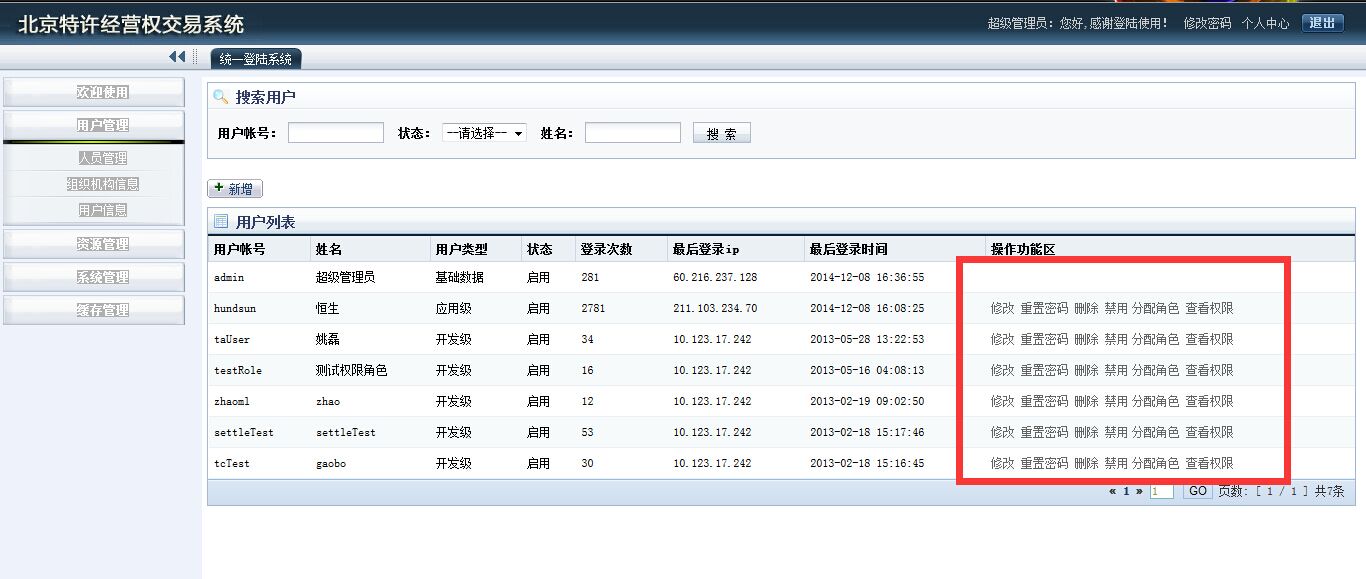Select the 基础数据 user type cell
Image resolution: width=1366 pixels, height=579 pixels.
click(x=460, y=277)
